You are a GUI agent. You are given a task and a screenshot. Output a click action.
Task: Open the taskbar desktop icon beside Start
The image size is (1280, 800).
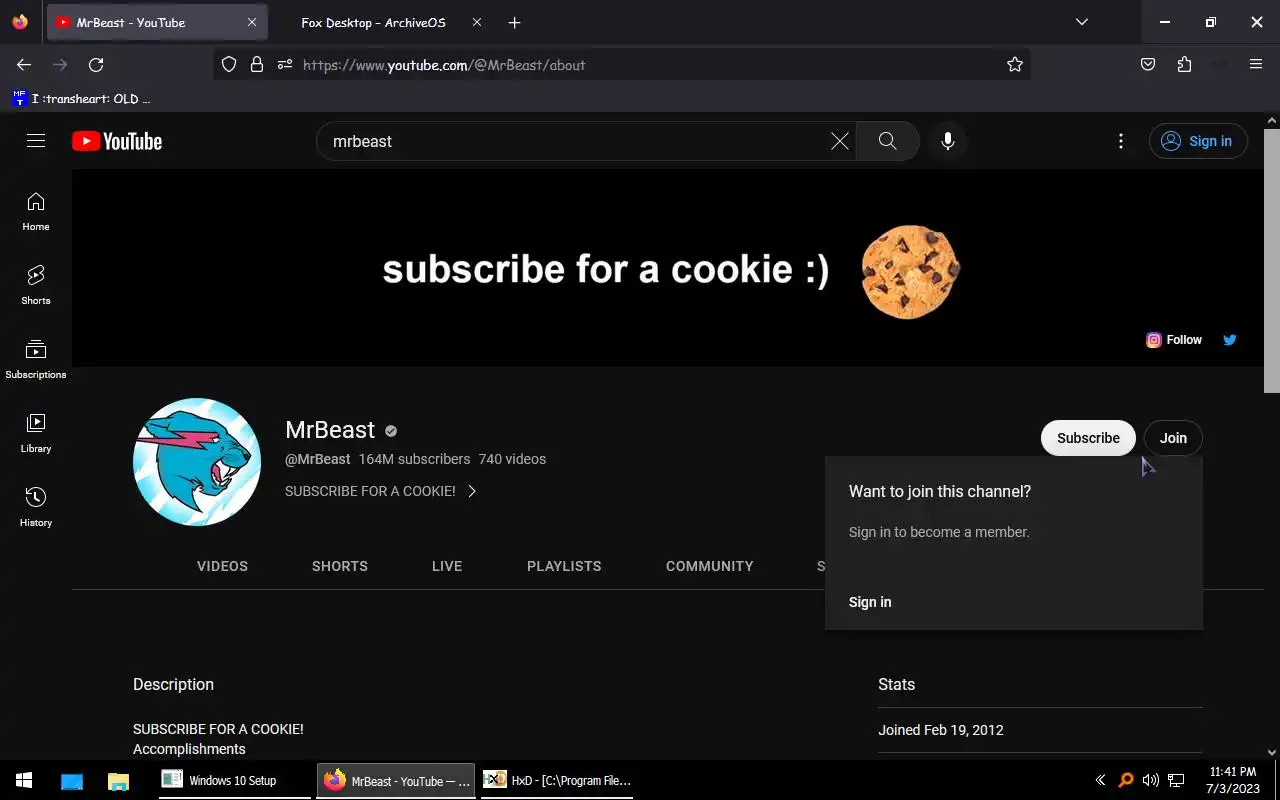tap(72, 780)
